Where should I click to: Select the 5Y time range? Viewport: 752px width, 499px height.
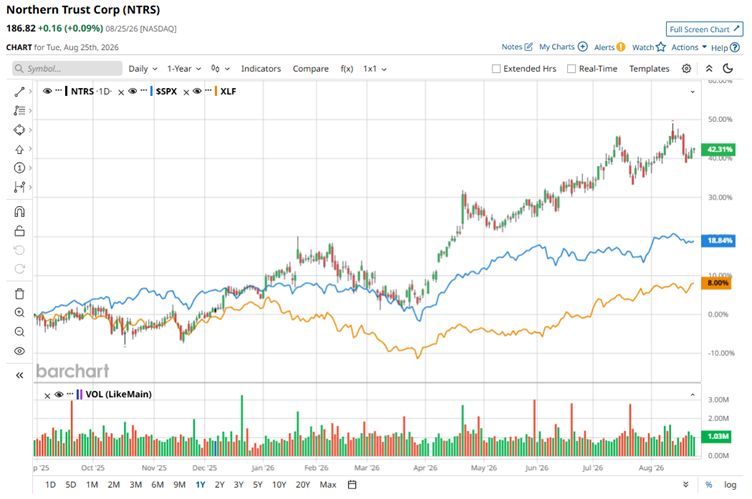(258, 485)
